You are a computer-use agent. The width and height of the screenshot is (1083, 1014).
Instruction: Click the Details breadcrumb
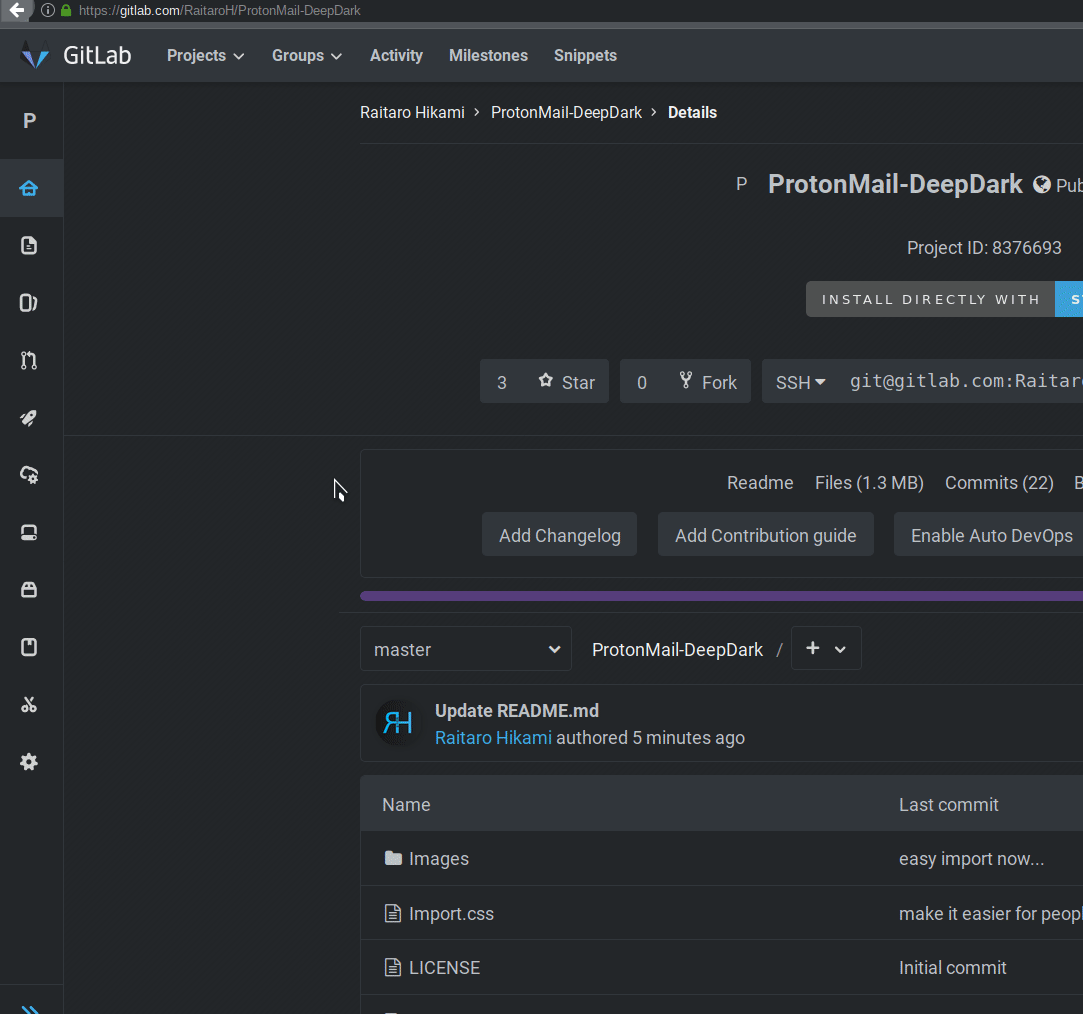[692, 113]
